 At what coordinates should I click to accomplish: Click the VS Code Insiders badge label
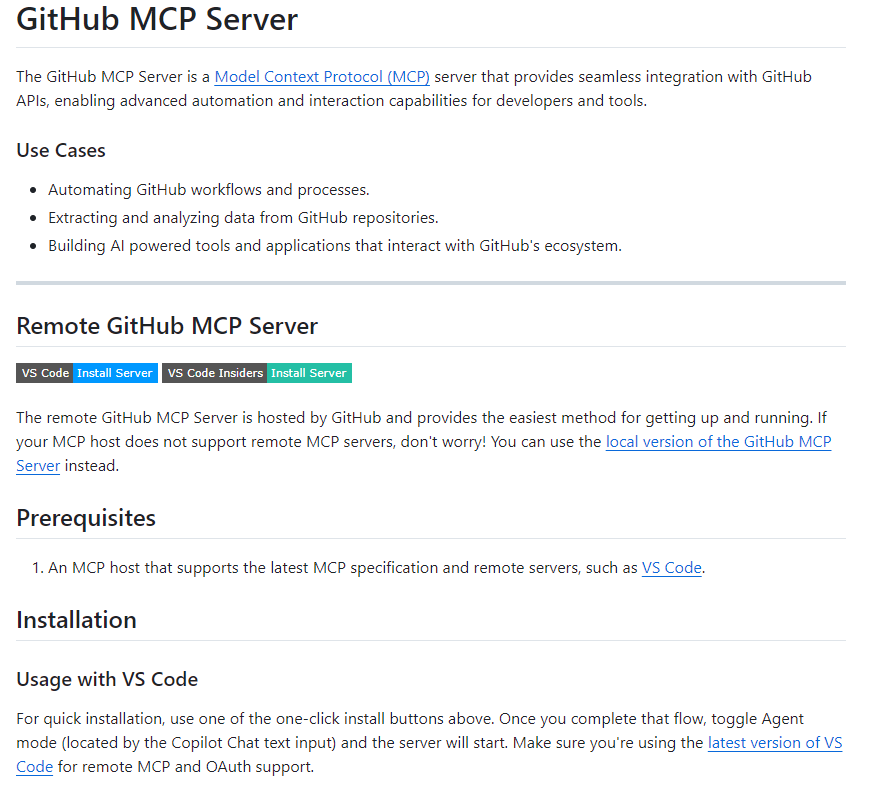(215, 373)
